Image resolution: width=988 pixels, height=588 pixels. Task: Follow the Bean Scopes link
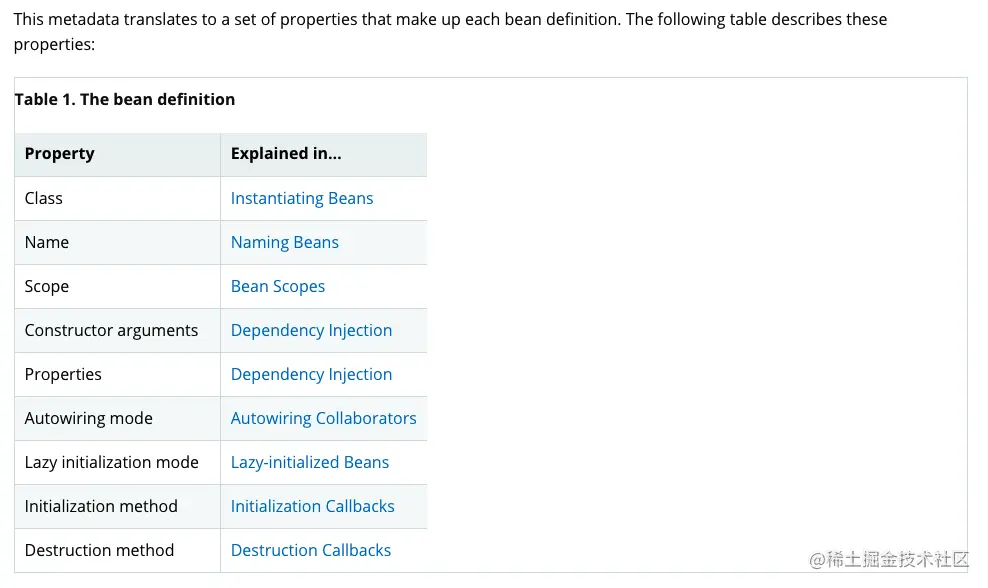[x=277, y=286]
